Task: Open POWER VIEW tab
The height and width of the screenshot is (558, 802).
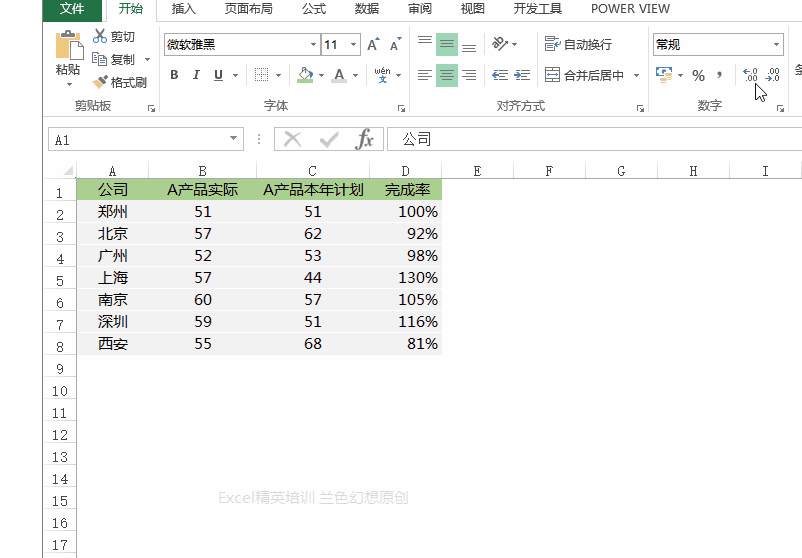Action: point(630,9)
